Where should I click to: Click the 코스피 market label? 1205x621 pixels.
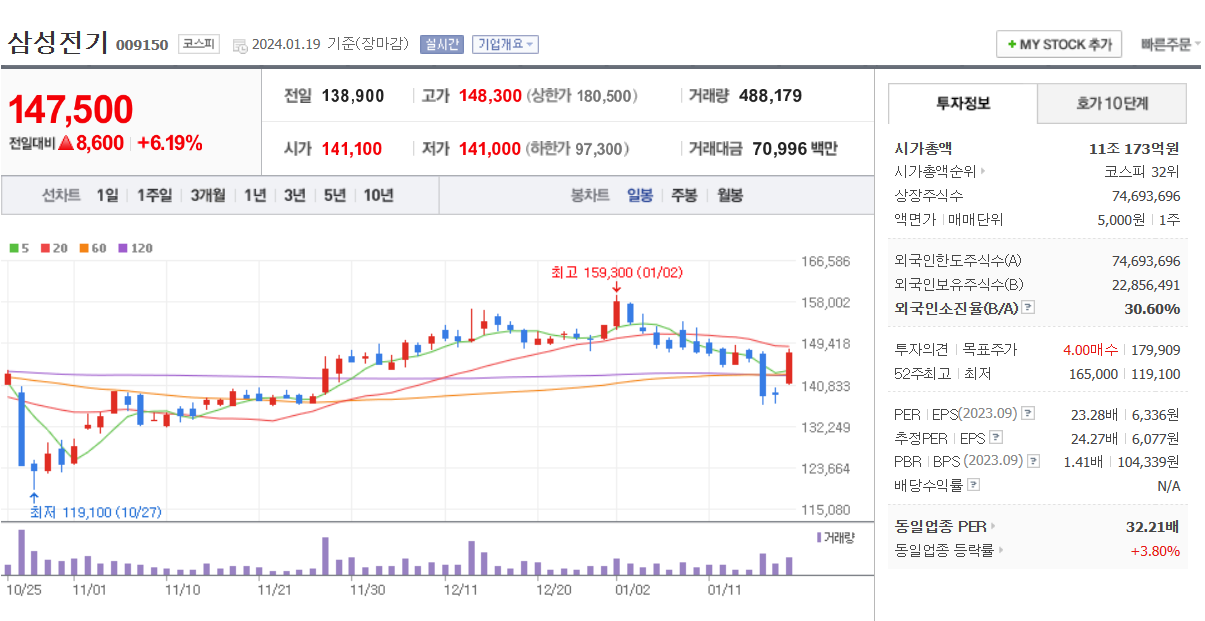[x=199, y=44]
